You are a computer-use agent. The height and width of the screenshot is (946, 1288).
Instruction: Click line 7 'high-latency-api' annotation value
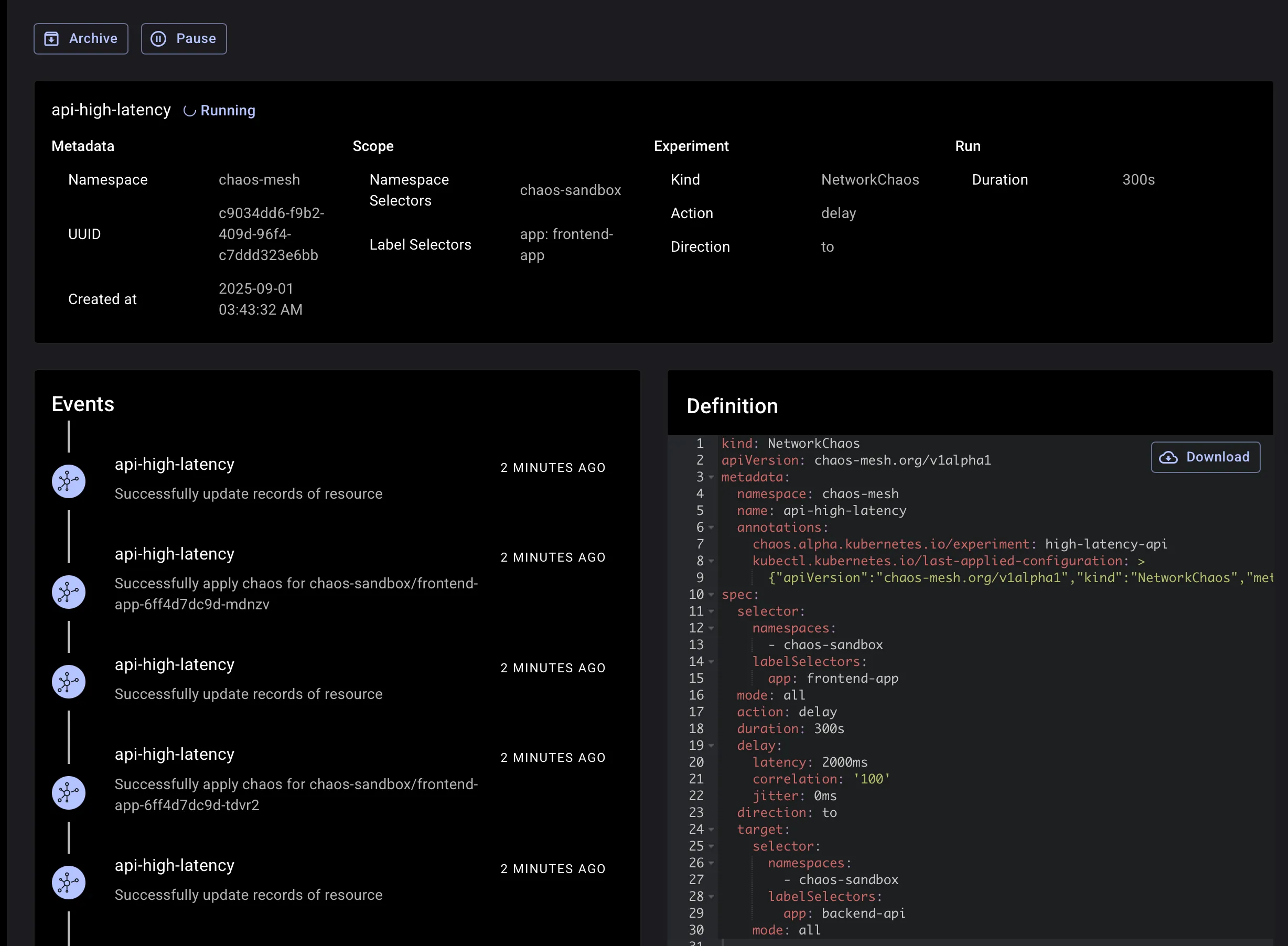[x=1106, y=545]
